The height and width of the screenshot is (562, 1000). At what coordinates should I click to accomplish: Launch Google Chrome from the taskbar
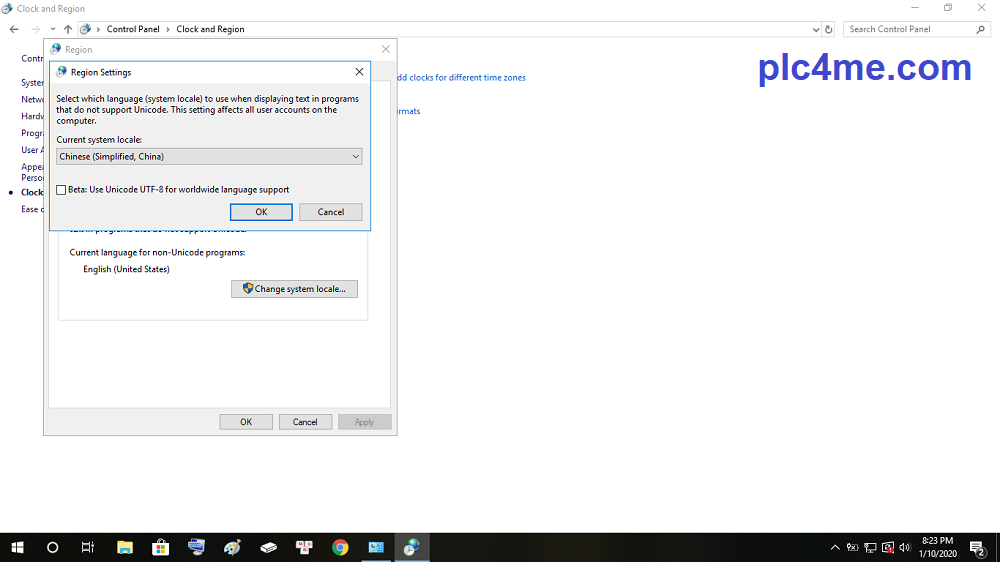[x=340, y=547]
